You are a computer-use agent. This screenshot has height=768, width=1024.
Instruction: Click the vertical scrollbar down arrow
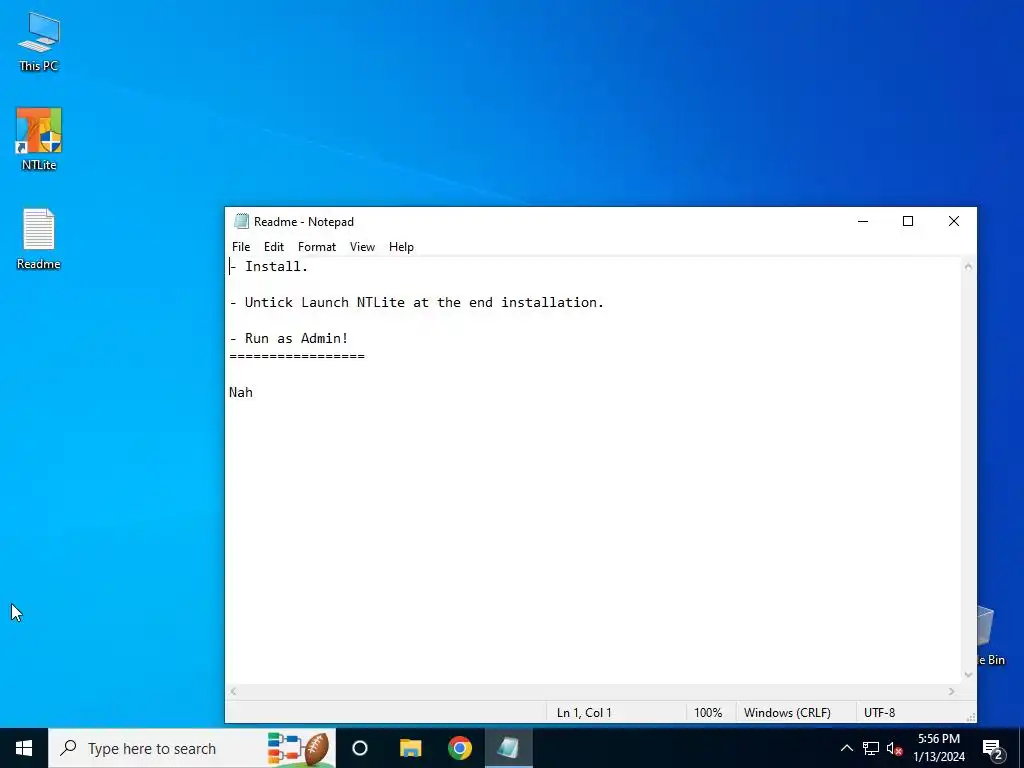pos(968,675)
